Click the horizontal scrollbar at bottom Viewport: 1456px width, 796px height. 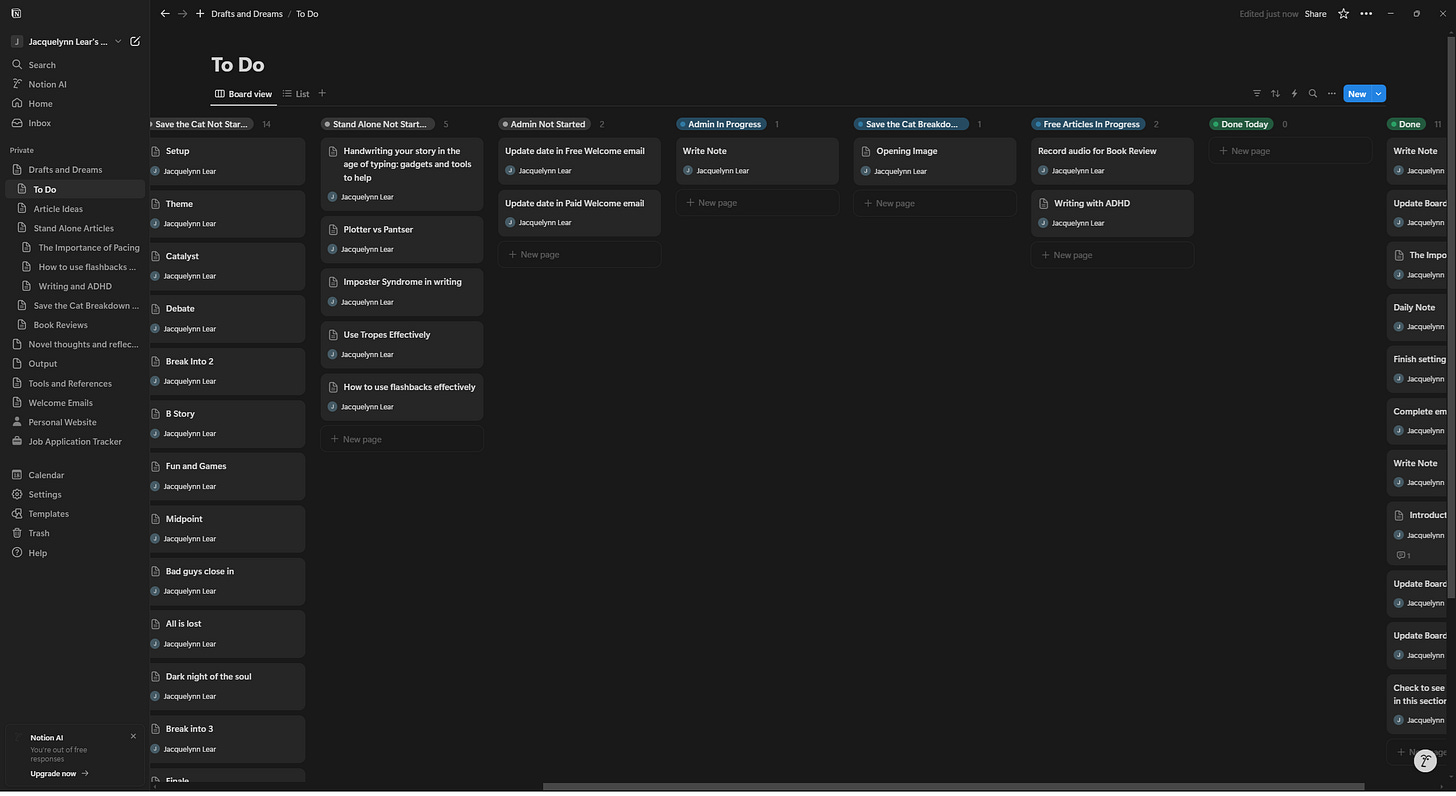click(x=953, y=787)
